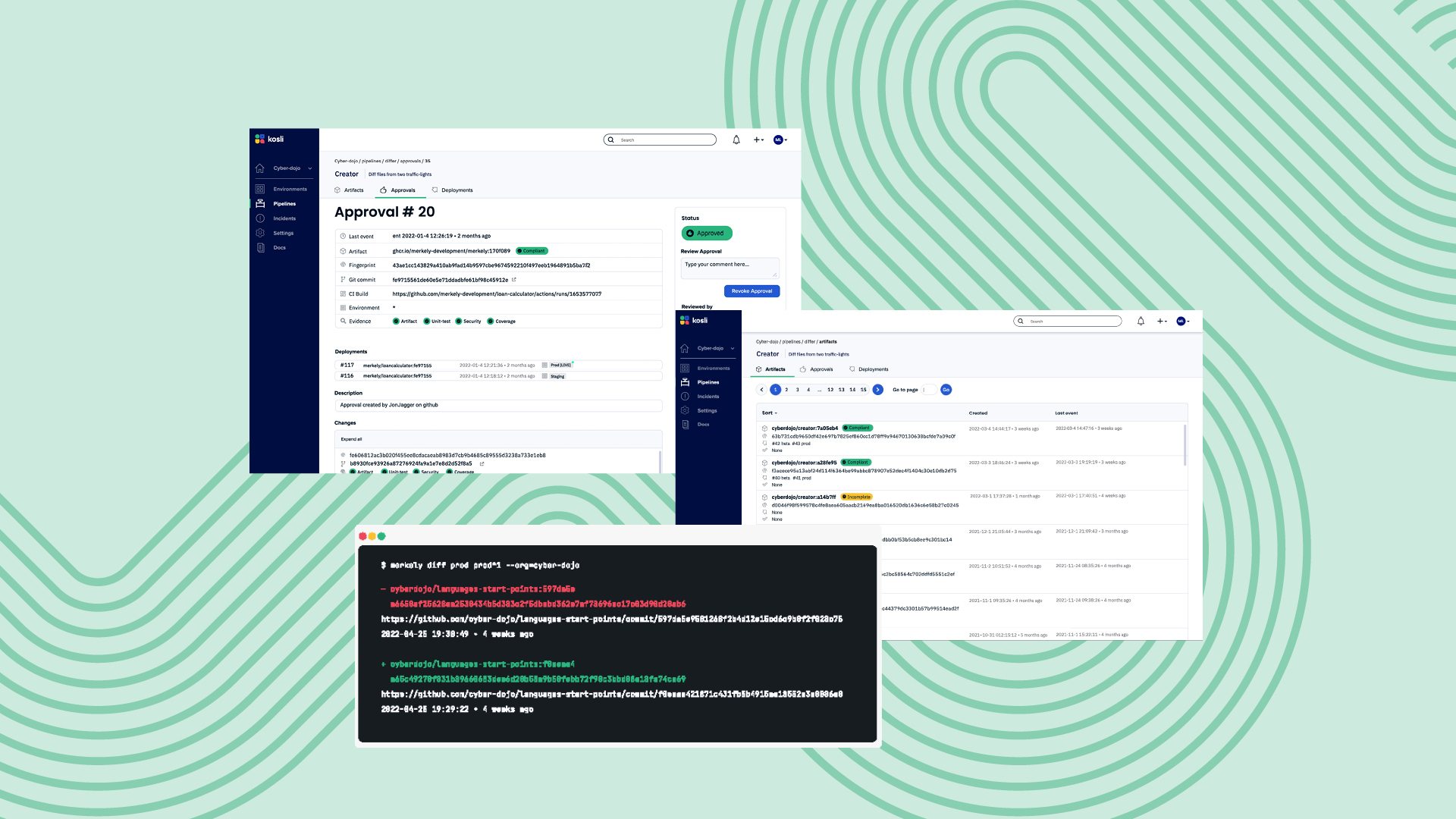Viewport: 1456px width, 819px height.
Task: Click the Go to page number input
Action: (x=930, y=390)
